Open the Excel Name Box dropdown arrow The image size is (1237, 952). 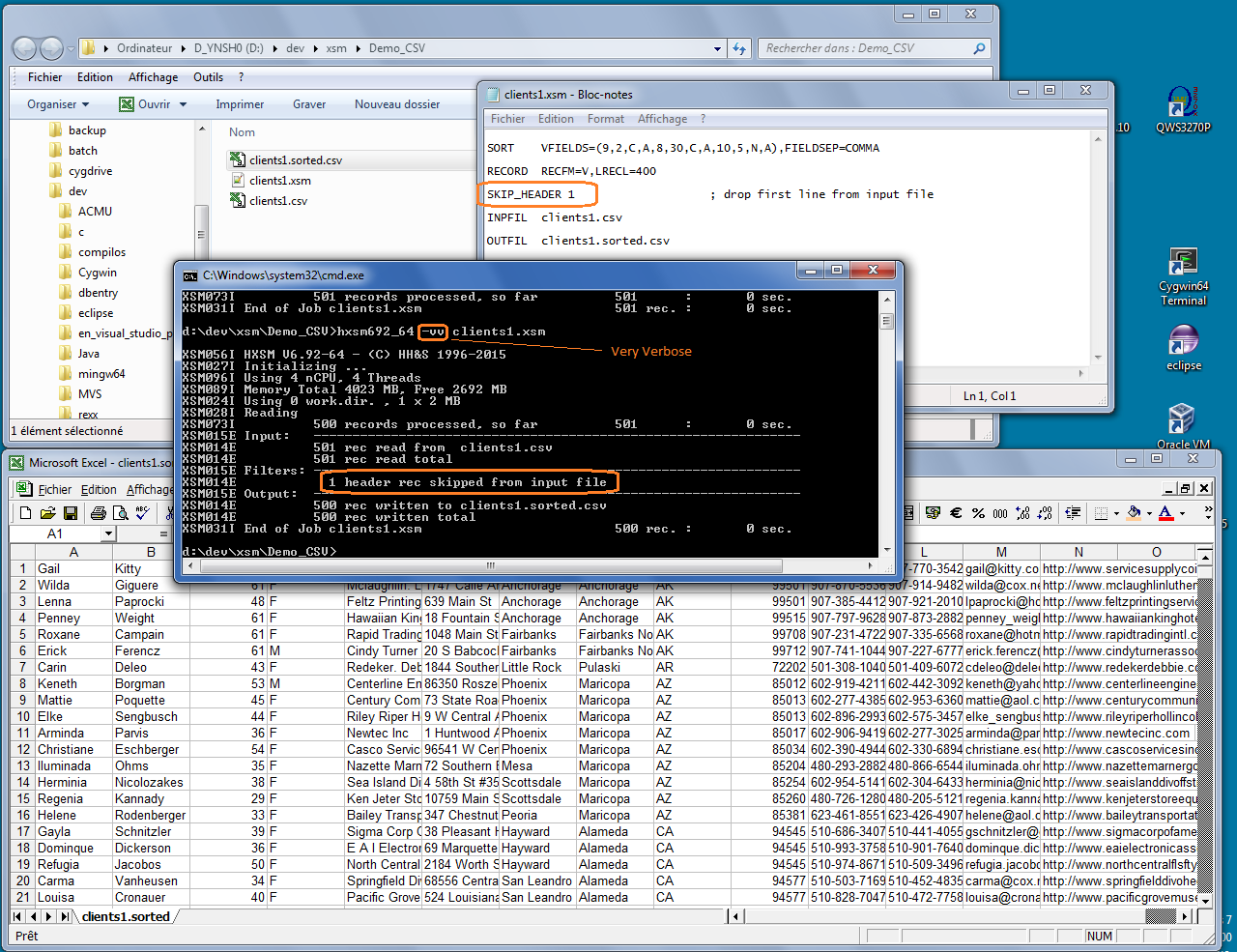(x=108, y=534)
